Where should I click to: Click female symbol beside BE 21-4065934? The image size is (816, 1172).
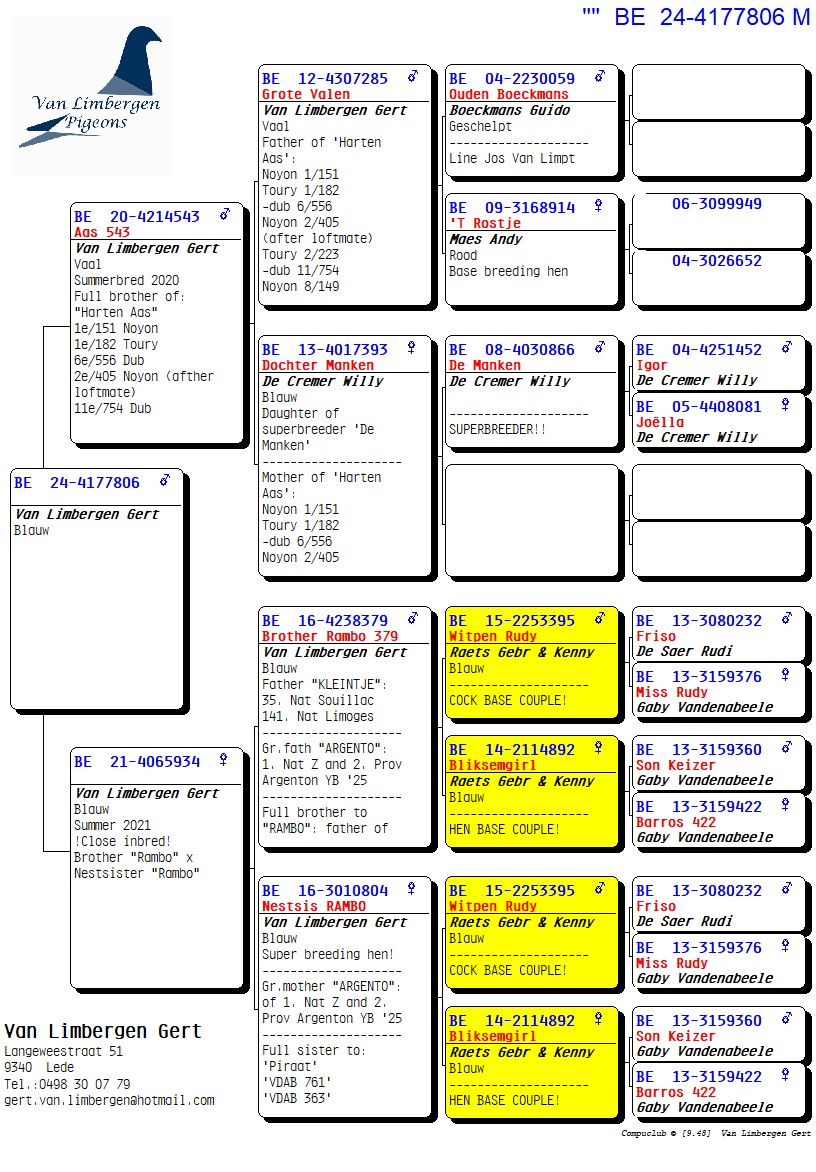(x=223, y=760)
